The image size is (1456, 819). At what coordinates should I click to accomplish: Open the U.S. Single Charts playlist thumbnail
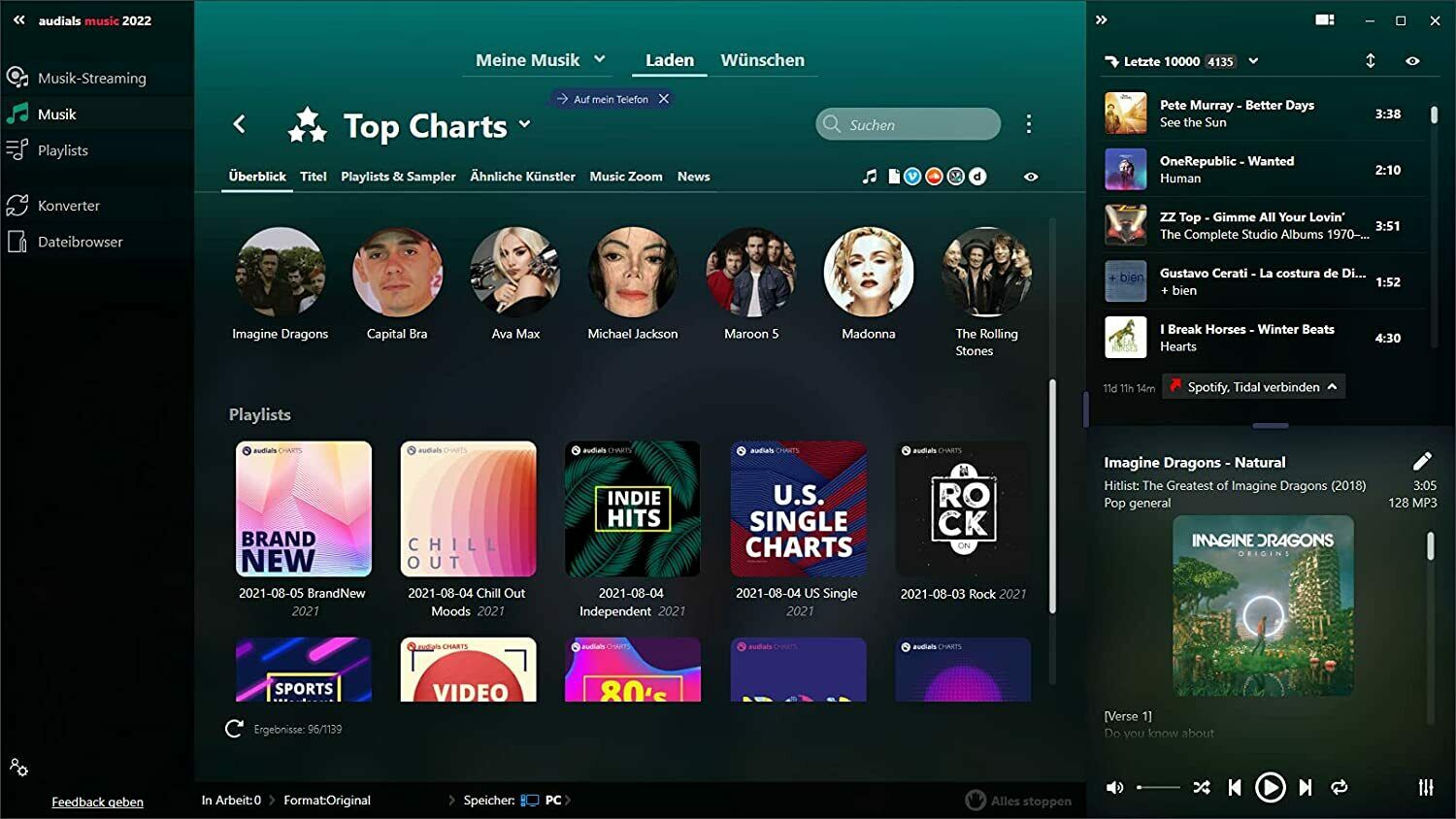[x=798, y=509]
